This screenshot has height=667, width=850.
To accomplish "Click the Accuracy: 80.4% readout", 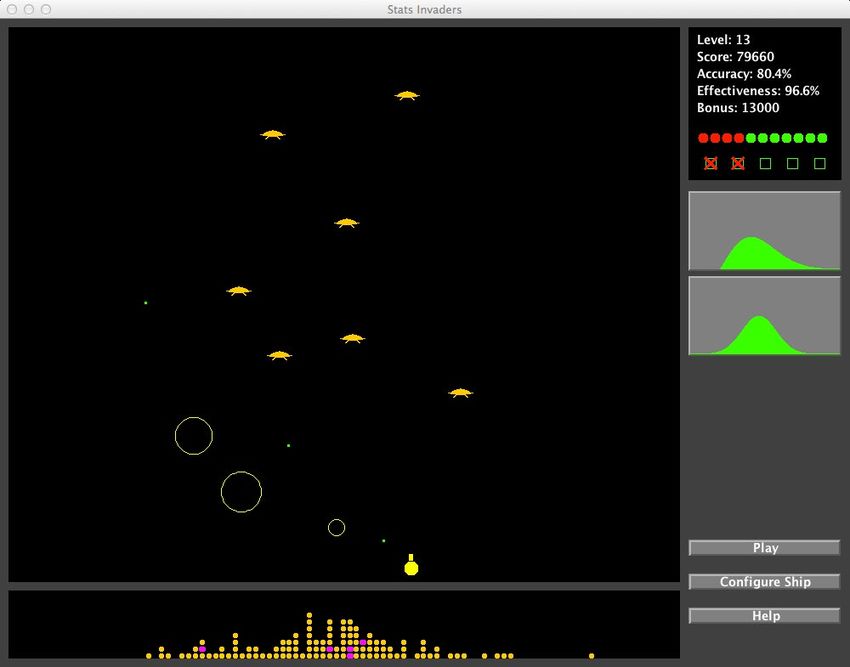I will point(744,74).
